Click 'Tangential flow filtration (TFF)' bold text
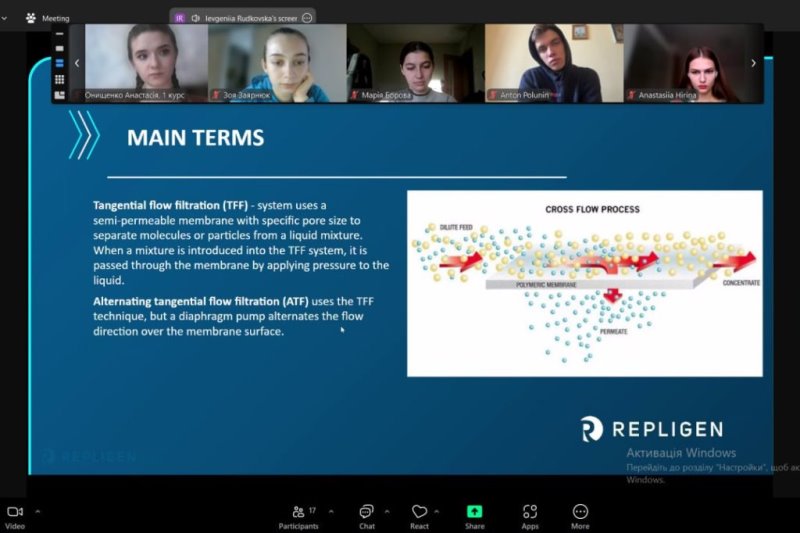Viewport: 800px width, 533px height. [x=170, y=206]
